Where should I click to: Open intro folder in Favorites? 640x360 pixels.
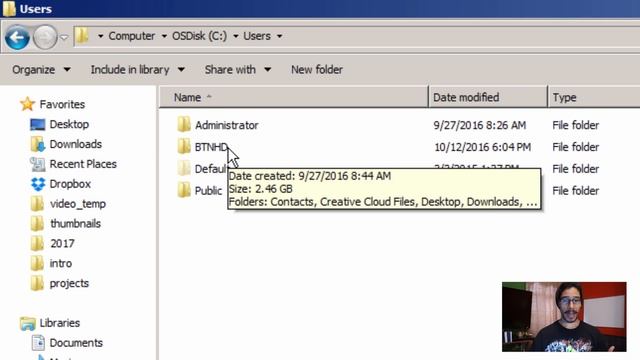point(60,263)
